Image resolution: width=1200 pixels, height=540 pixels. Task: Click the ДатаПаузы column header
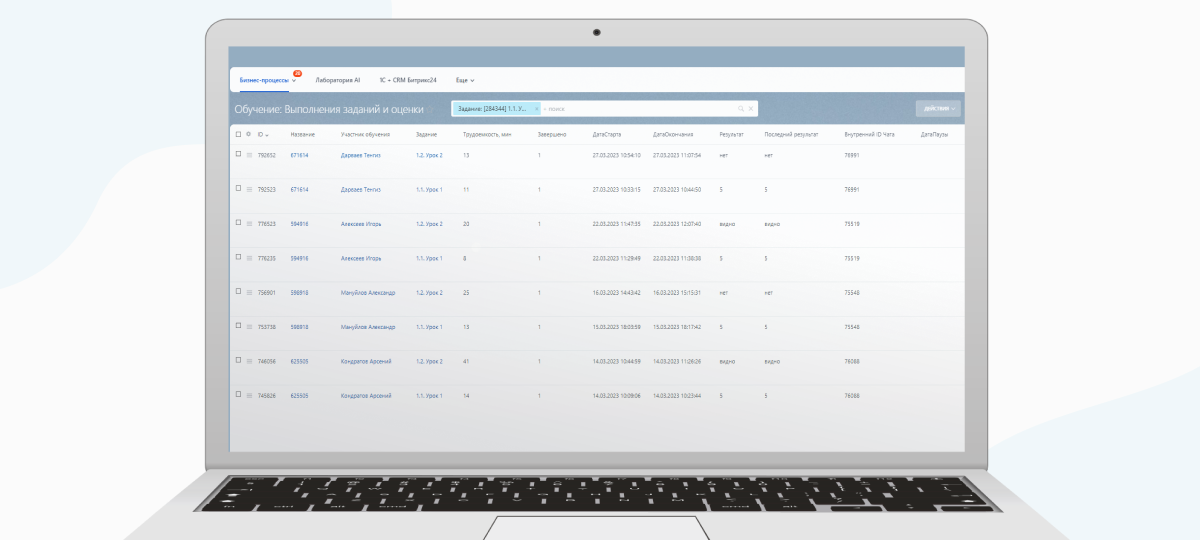(x=934, y=134)
